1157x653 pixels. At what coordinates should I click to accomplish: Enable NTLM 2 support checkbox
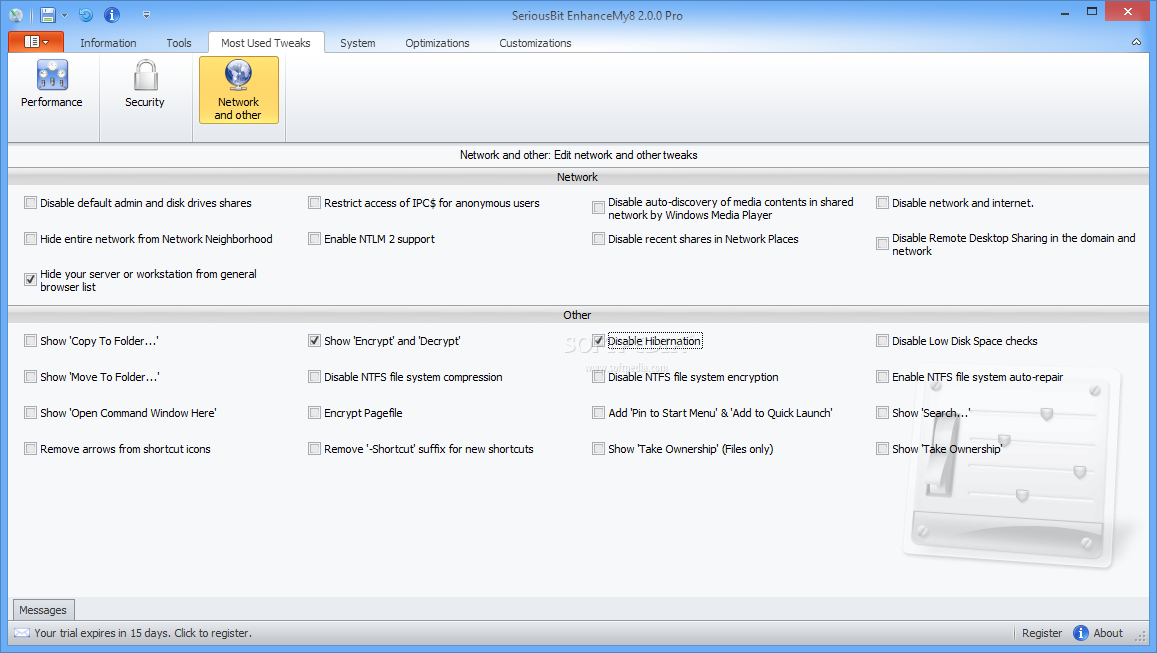[314, 239]
